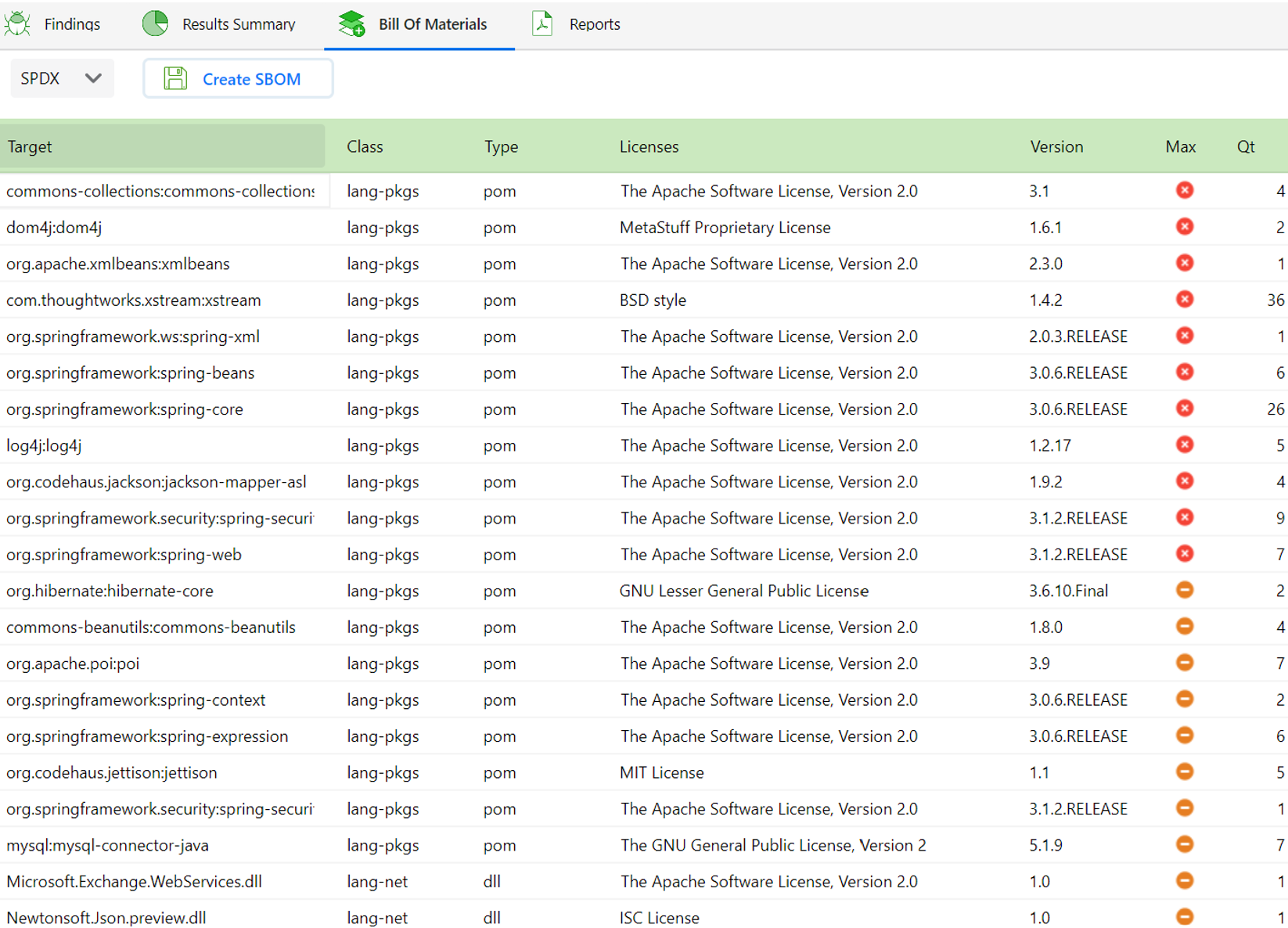Sort by the Max severity column header

click(x=1180, y=147)
